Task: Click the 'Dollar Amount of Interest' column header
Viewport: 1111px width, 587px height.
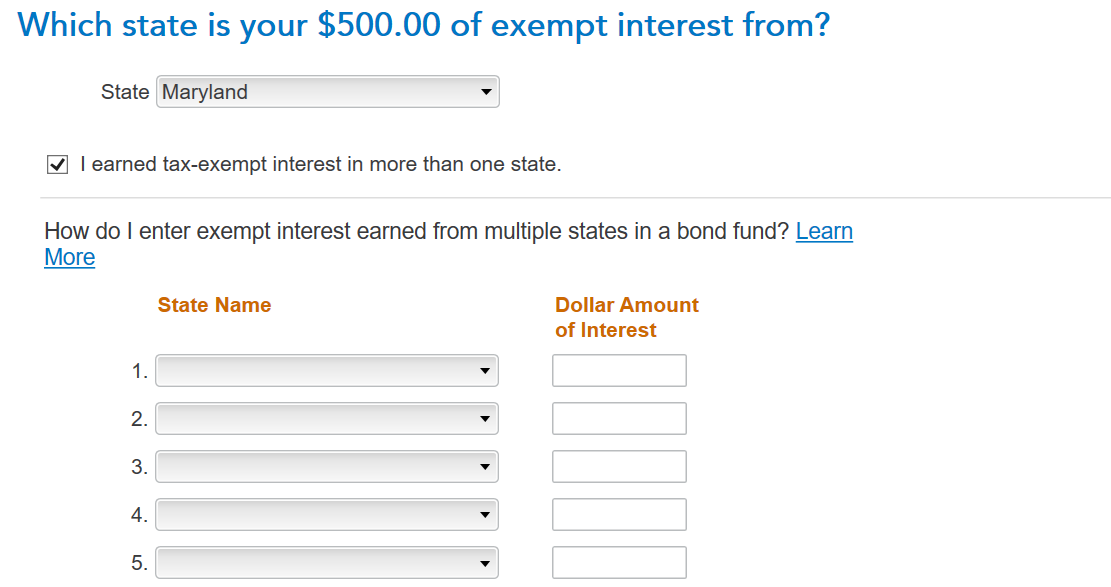Action: pos(626,317)
